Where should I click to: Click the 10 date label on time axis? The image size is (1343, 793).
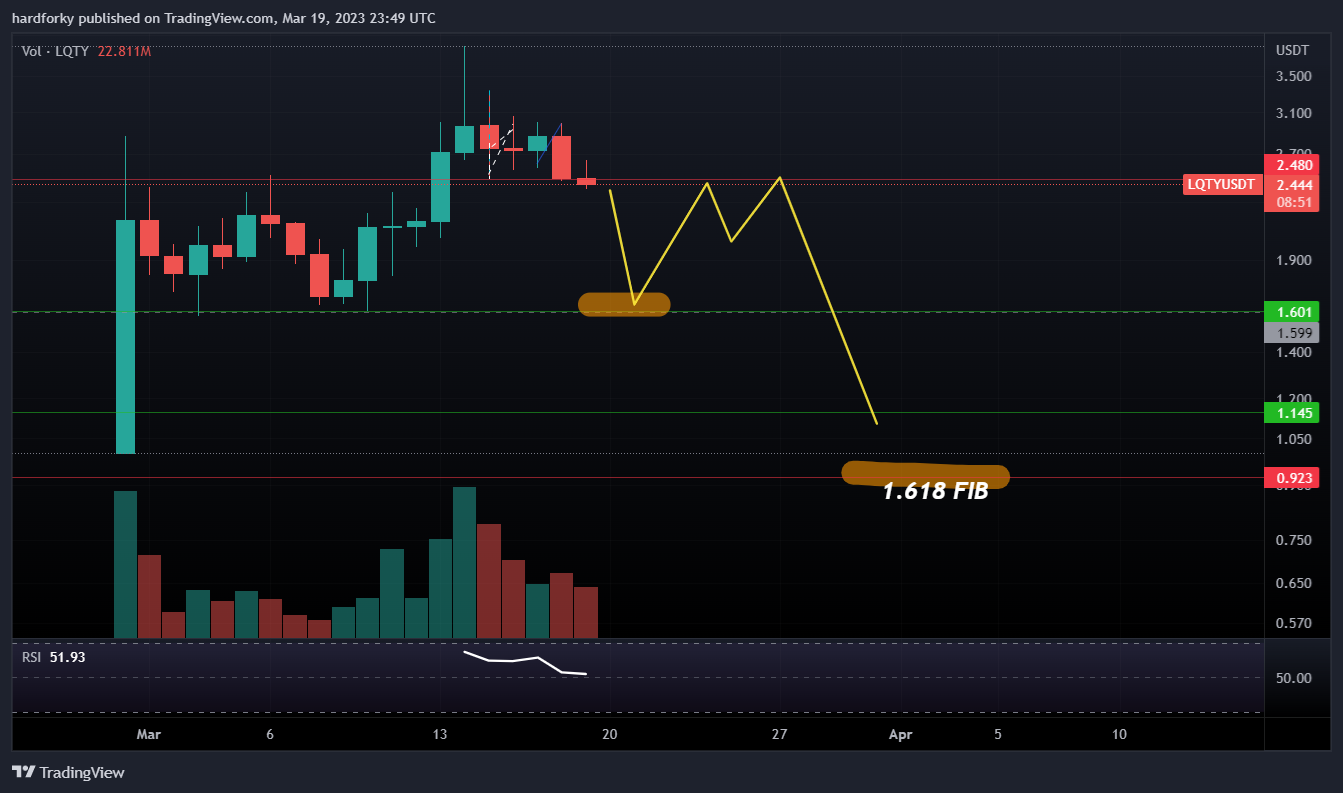pyautogui.click(x=1119, y=734)
